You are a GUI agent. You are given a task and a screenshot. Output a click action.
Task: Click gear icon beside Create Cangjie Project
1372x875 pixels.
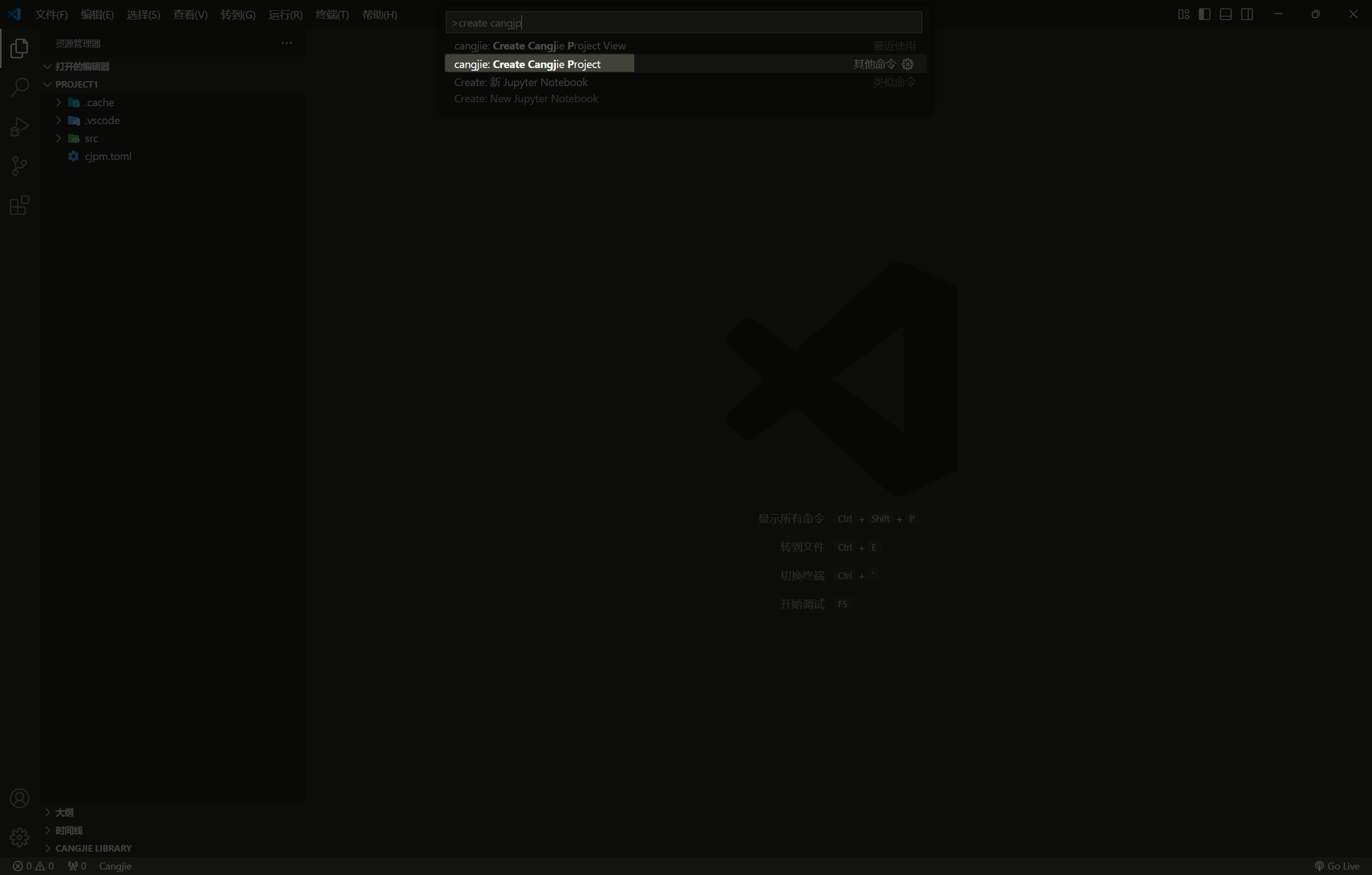pyautogui.click(x=908, y=64)
